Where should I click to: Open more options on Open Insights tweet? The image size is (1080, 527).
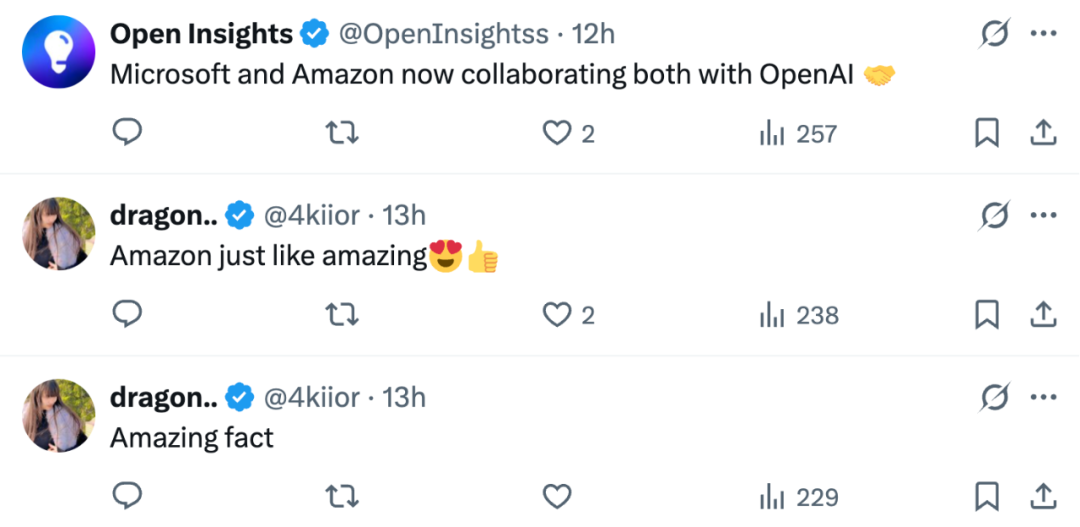pos(1043,35)
